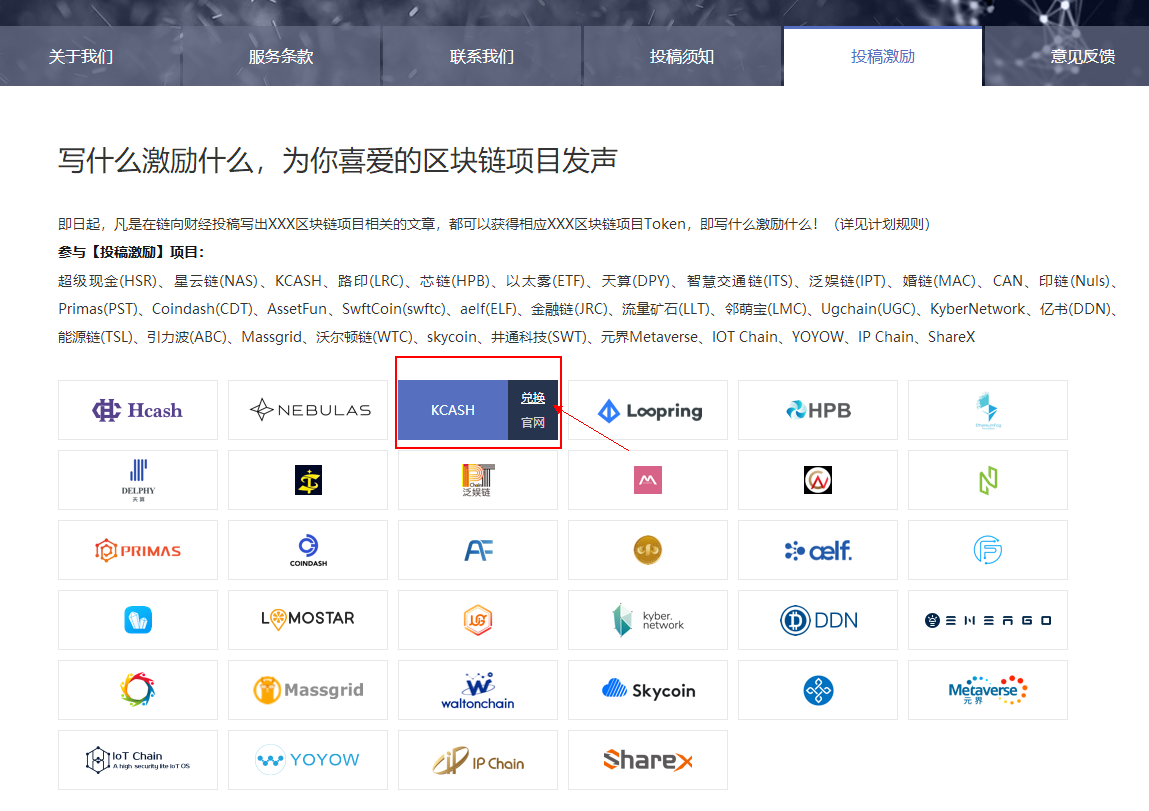Viewport: 1149px width, 811px height.
Task: Click the EthereumFog logo card
Action: 988,410
